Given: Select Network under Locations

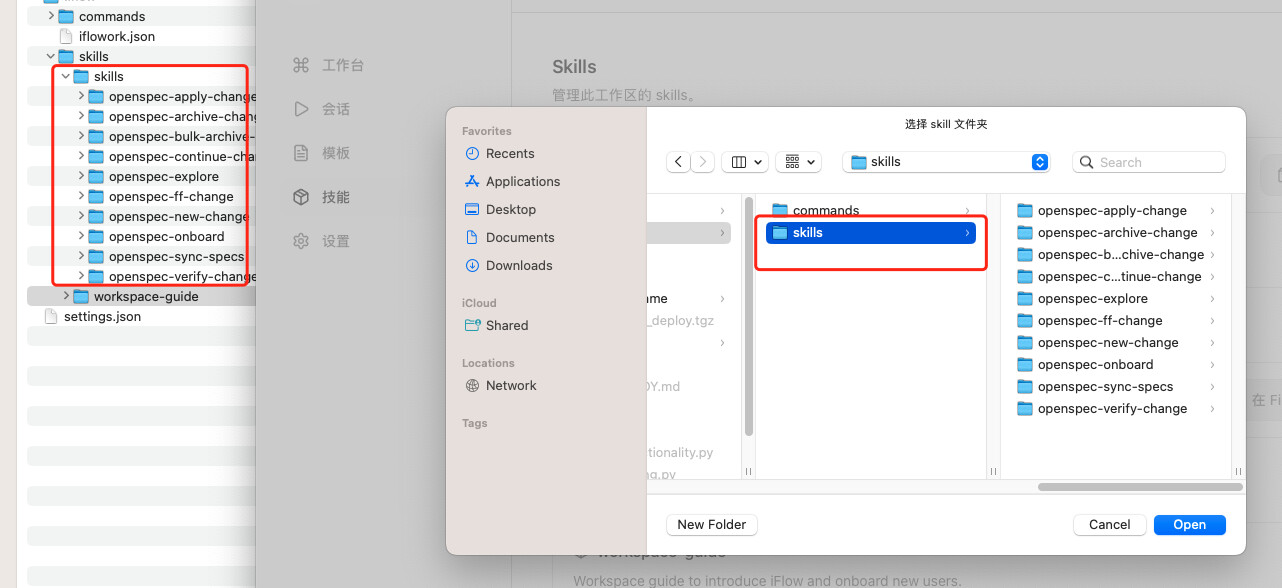Looking at the screenshot, I should pyautogui.click(x=511, y=386).
